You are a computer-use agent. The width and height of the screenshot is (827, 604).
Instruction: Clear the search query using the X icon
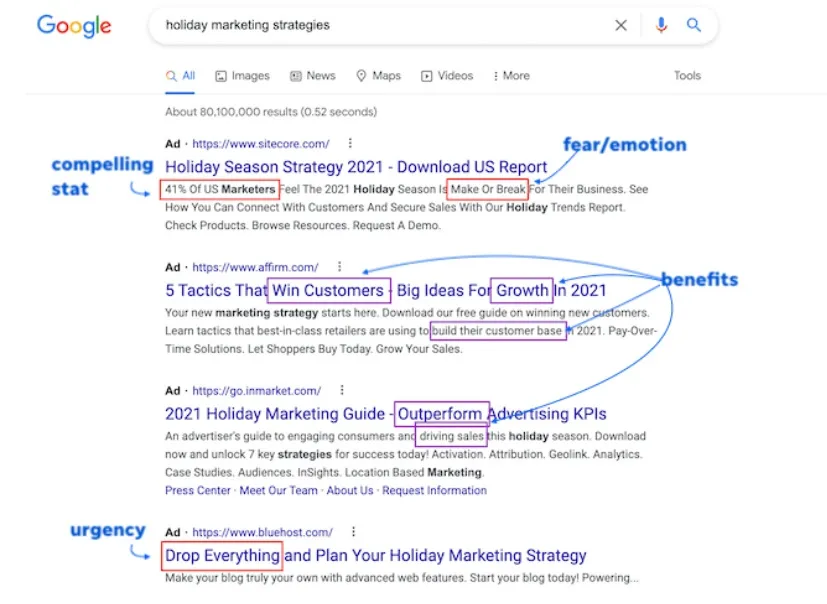tap(620, 25)
